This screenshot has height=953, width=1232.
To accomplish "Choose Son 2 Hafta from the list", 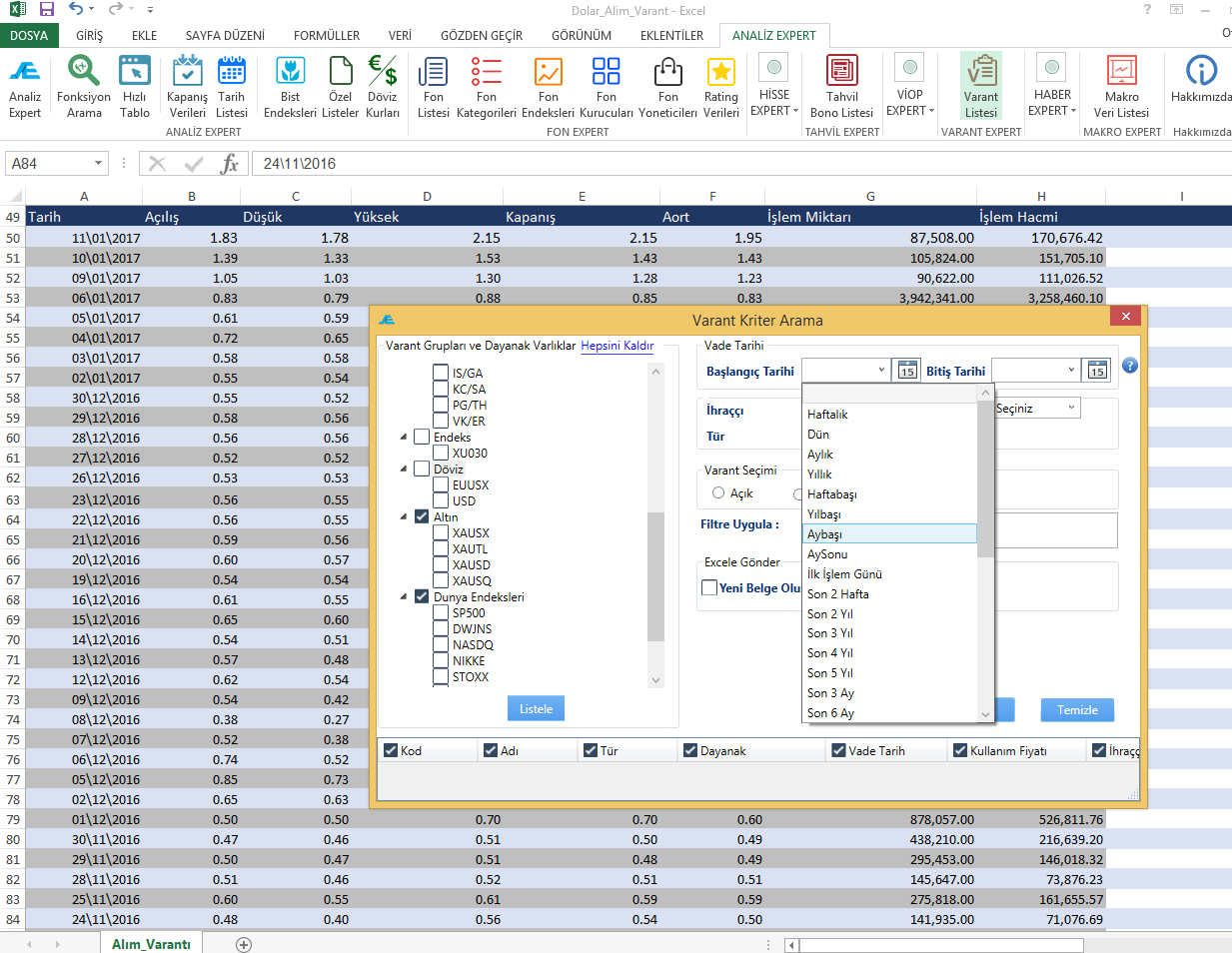I will (x=889, y=594).
